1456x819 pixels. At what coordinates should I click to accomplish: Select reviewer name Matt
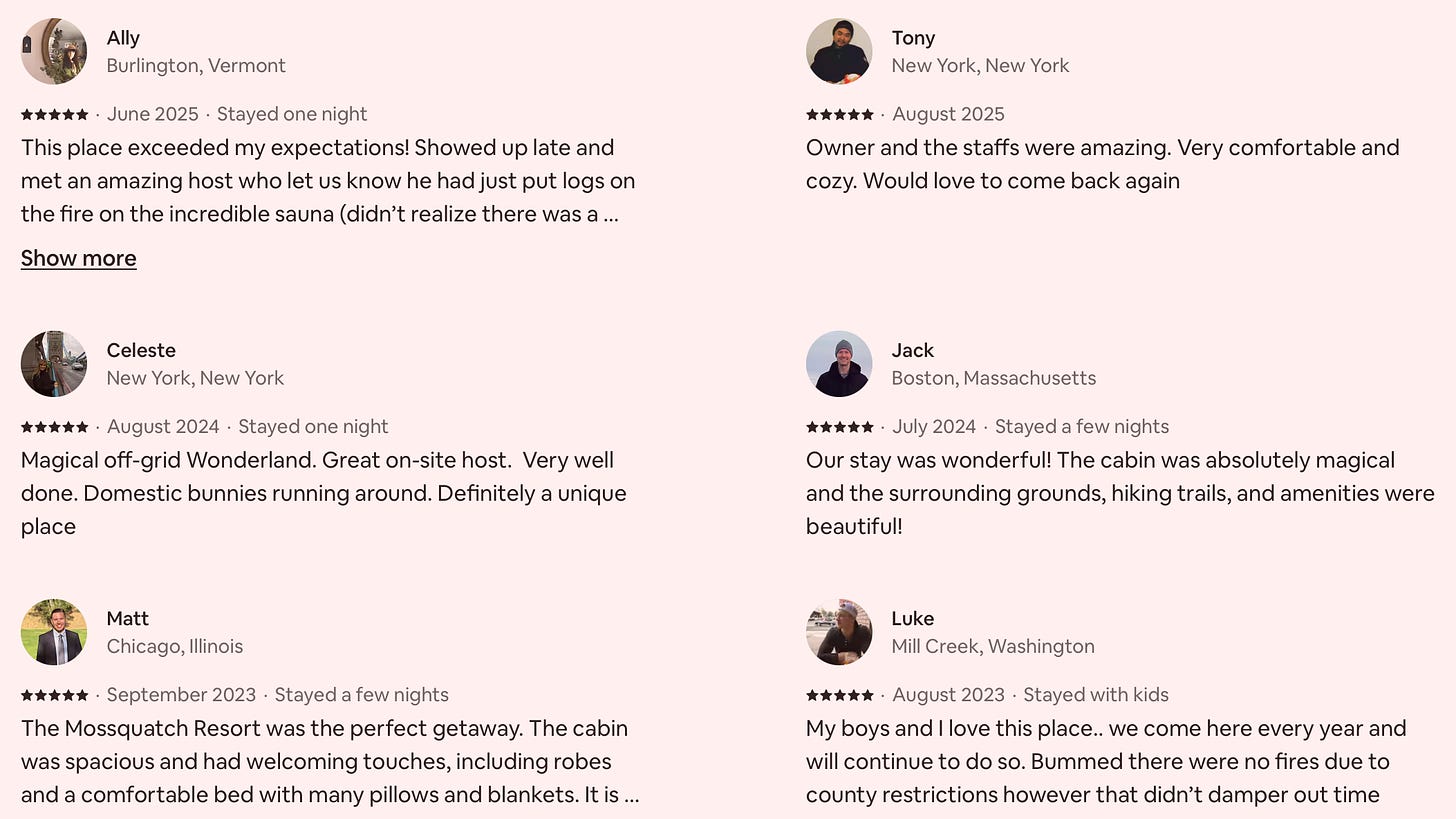(128, 618)
